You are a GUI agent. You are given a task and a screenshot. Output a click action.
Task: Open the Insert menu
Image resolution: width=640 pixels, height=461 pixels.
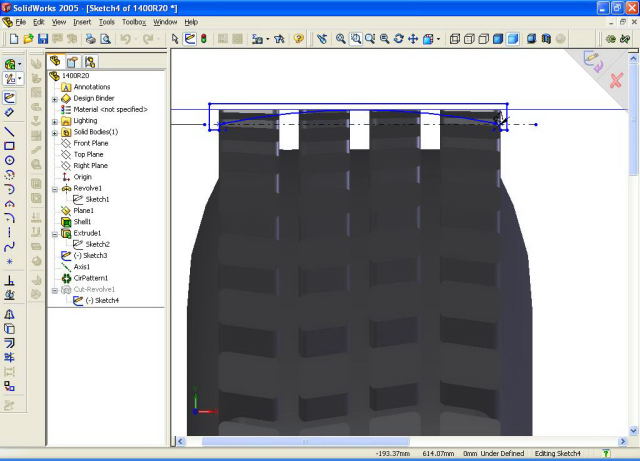click(83, 21)
